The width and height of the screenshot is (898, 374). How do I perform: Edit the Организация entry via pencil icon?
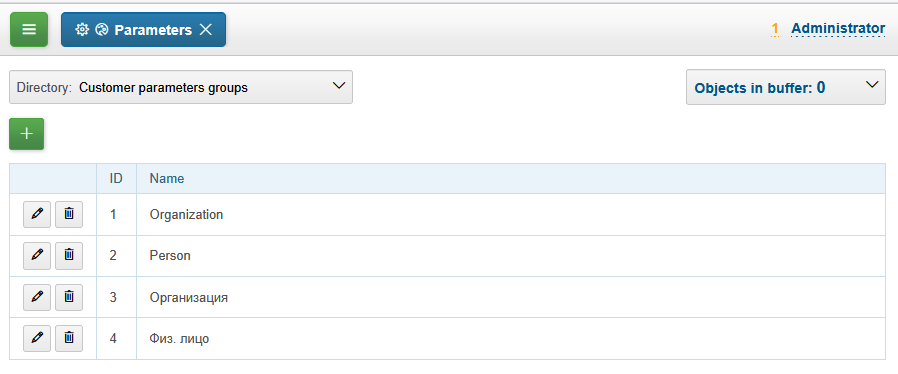point(37,297)
